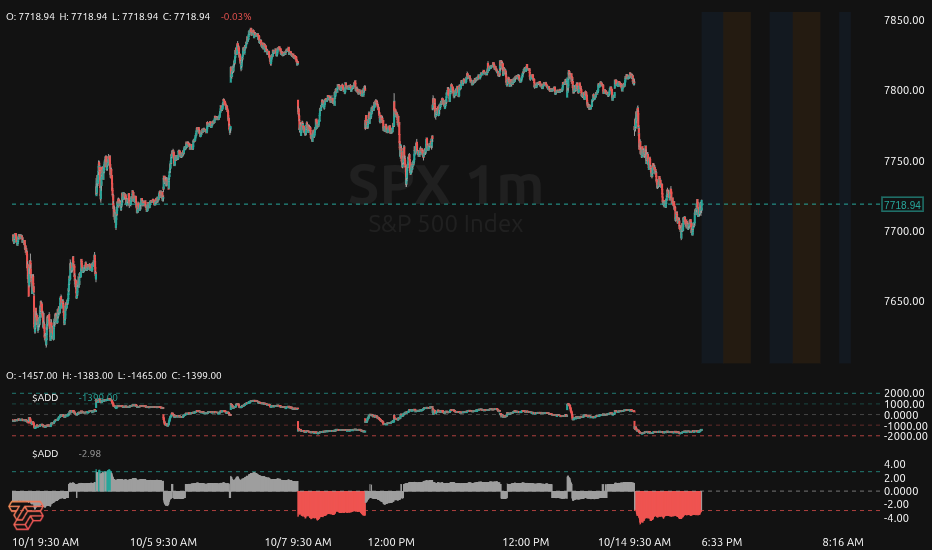This screenshot has height=550, width=932.
Task: Click the -2.98 indicator value
Action: tap(90, 454)
